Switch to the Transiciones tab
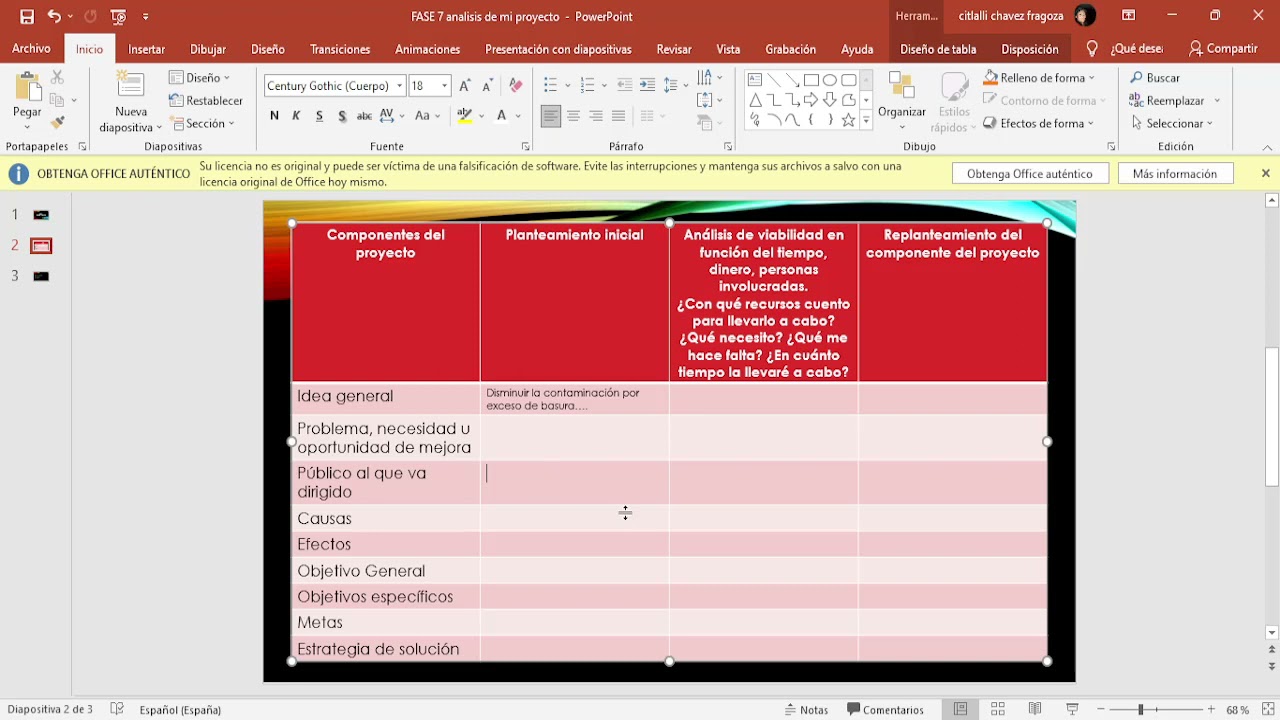The image size is (1280, 720). pos(340,49)
